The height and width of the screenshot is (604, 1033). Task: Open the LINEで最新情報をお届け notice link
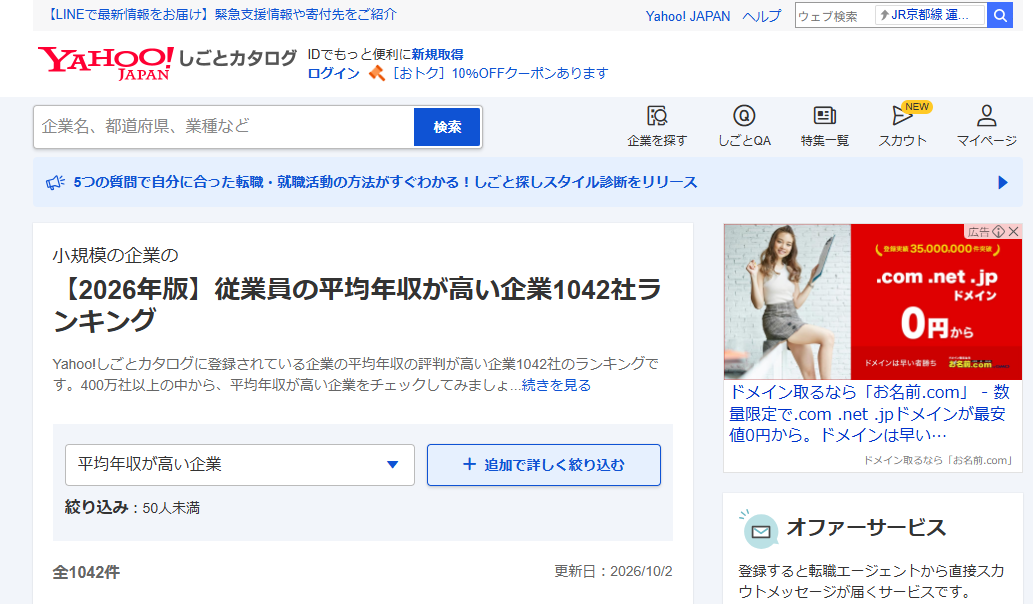[x=221, y=14]
